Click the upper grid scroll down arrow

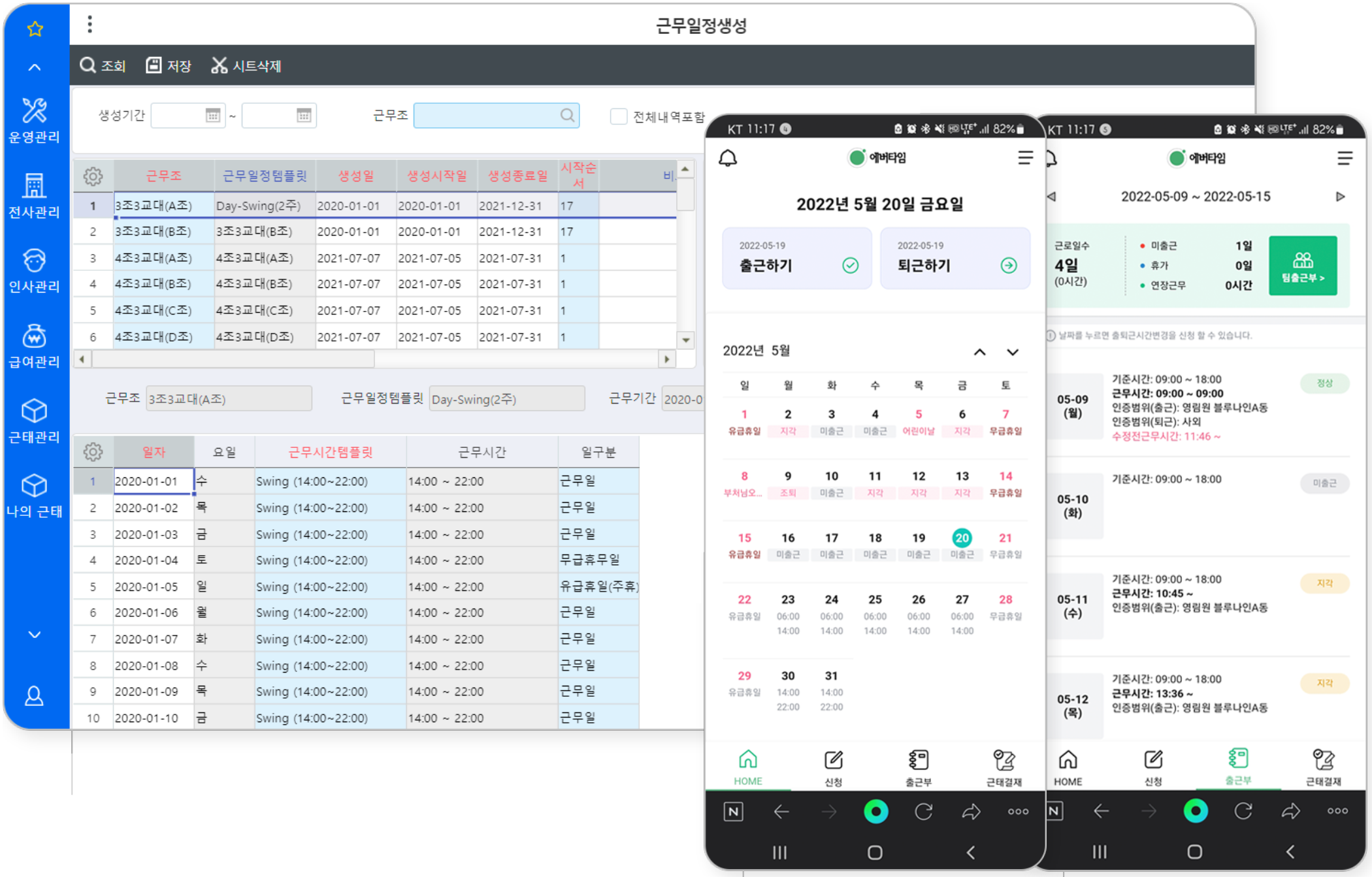pyautogui.click(x=685, y=340)
